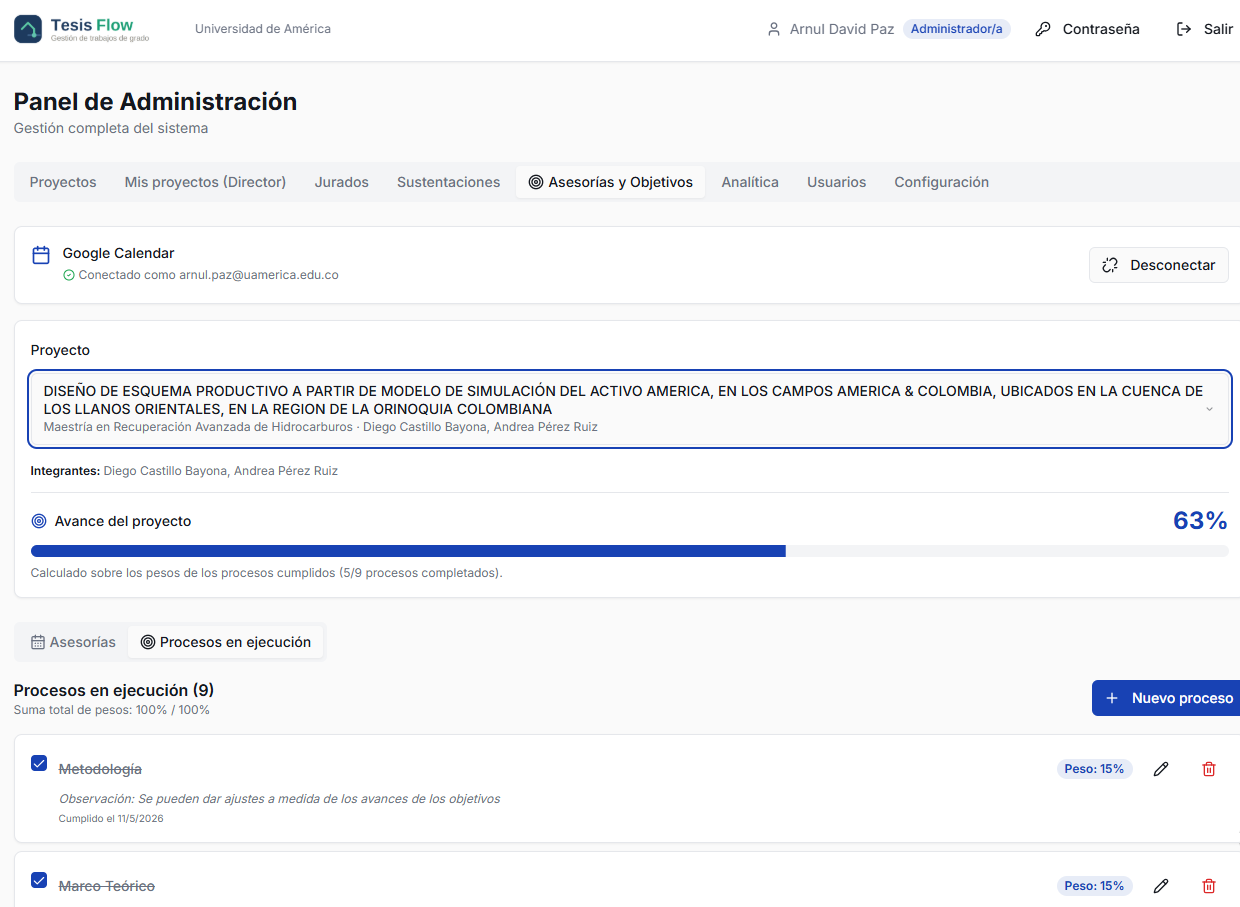This screenshot has width=1240, height=907.
Task: Click the chevron arrow of the Proyecto dropdown
Action: [1209, 409]
